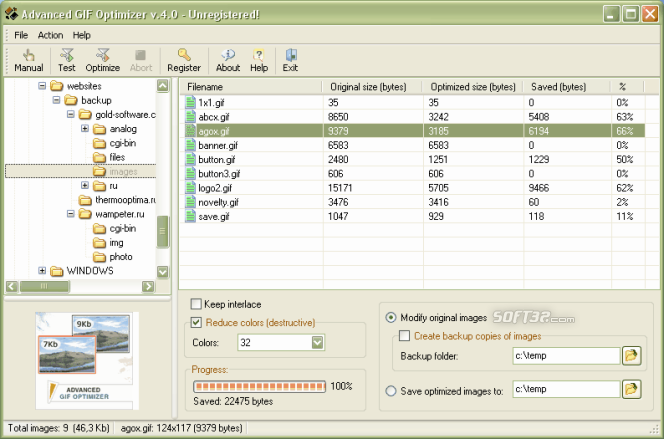The image size is (664, 439).
Task: Uncheck Reduce colors (destructive)
Action: (x=196, y=323)
